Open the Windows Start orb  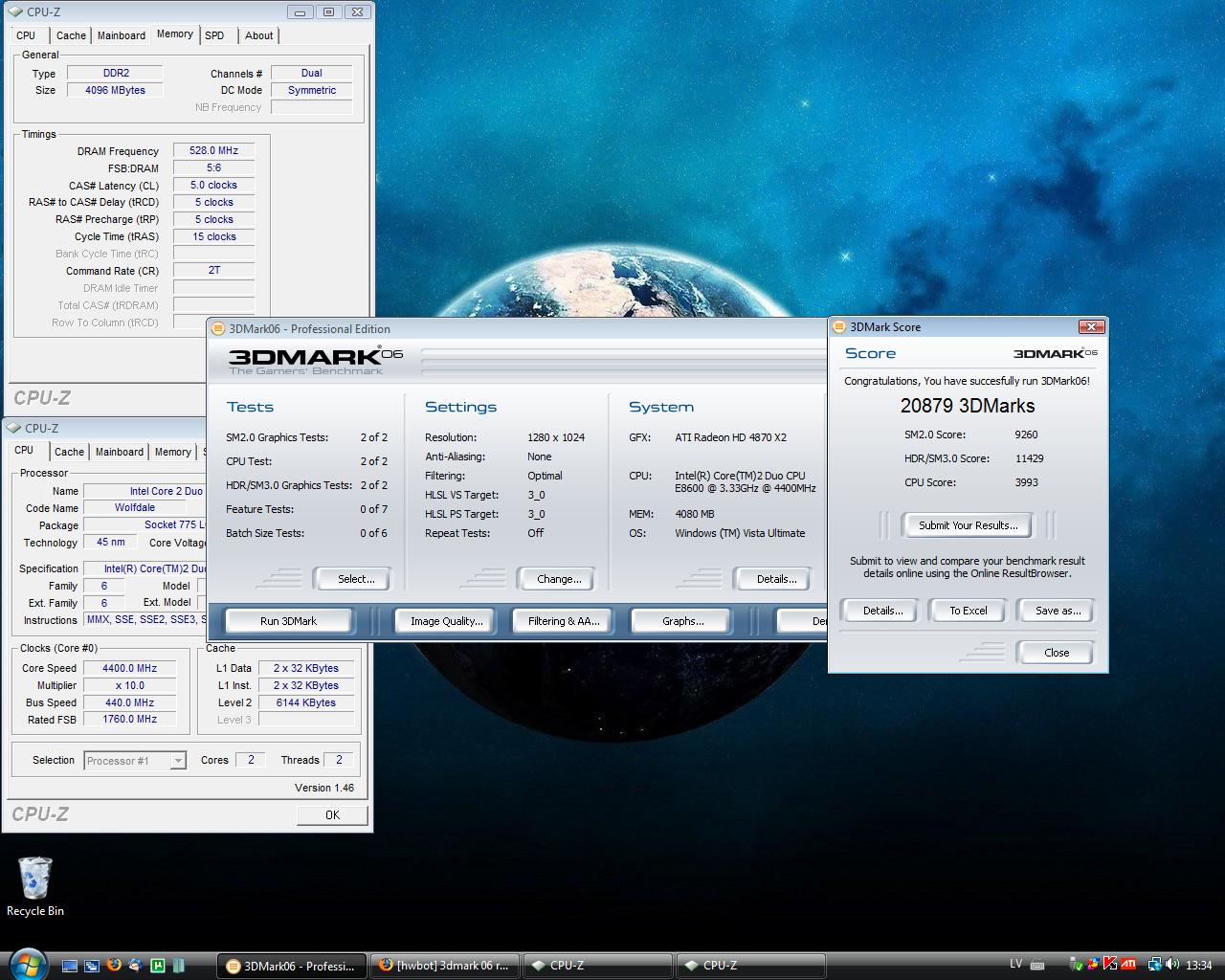coord(26,963)
